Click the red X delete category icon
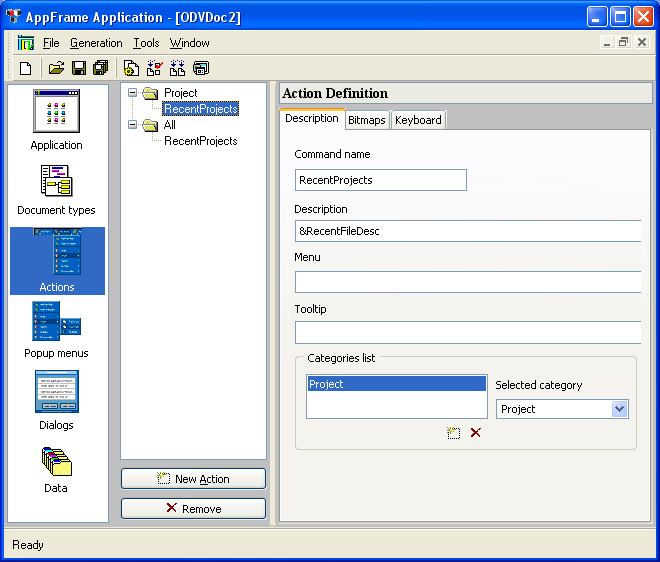Screen dimensions: 660x562 (x=475, y=433)
